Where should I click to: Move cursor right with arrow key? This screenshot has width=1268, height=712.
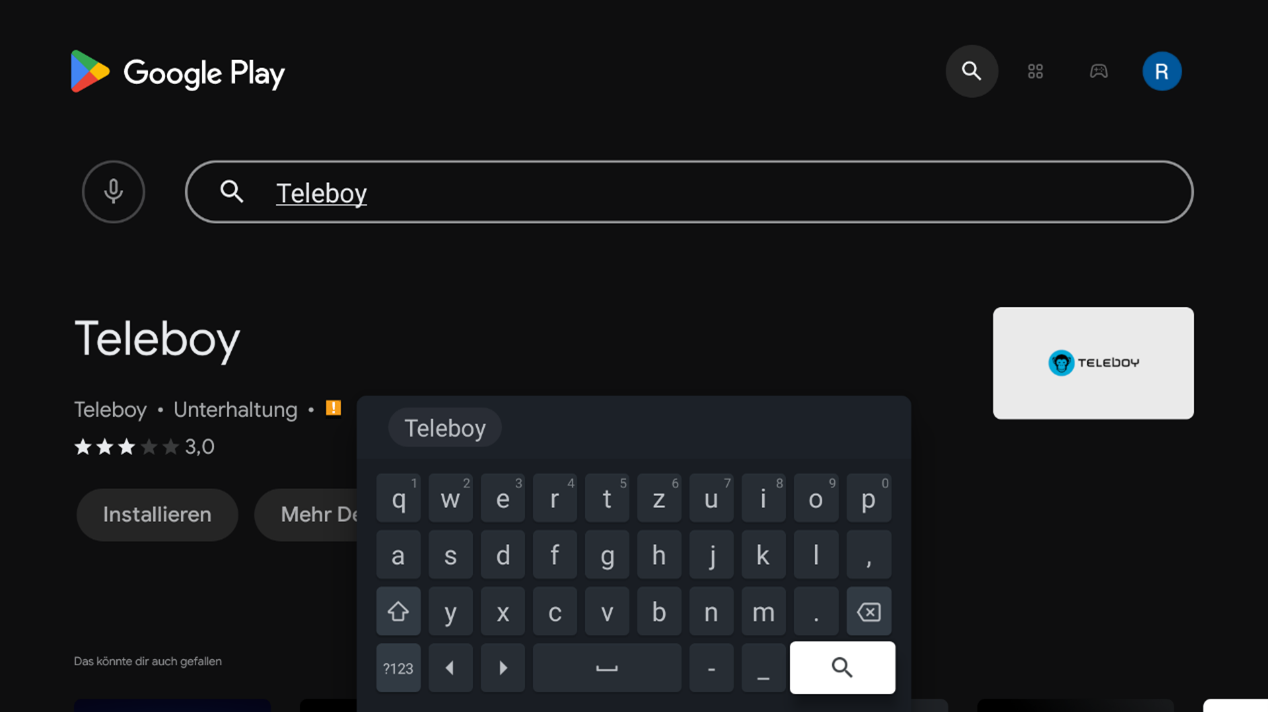pyautogui.click(x=502, y=668)
